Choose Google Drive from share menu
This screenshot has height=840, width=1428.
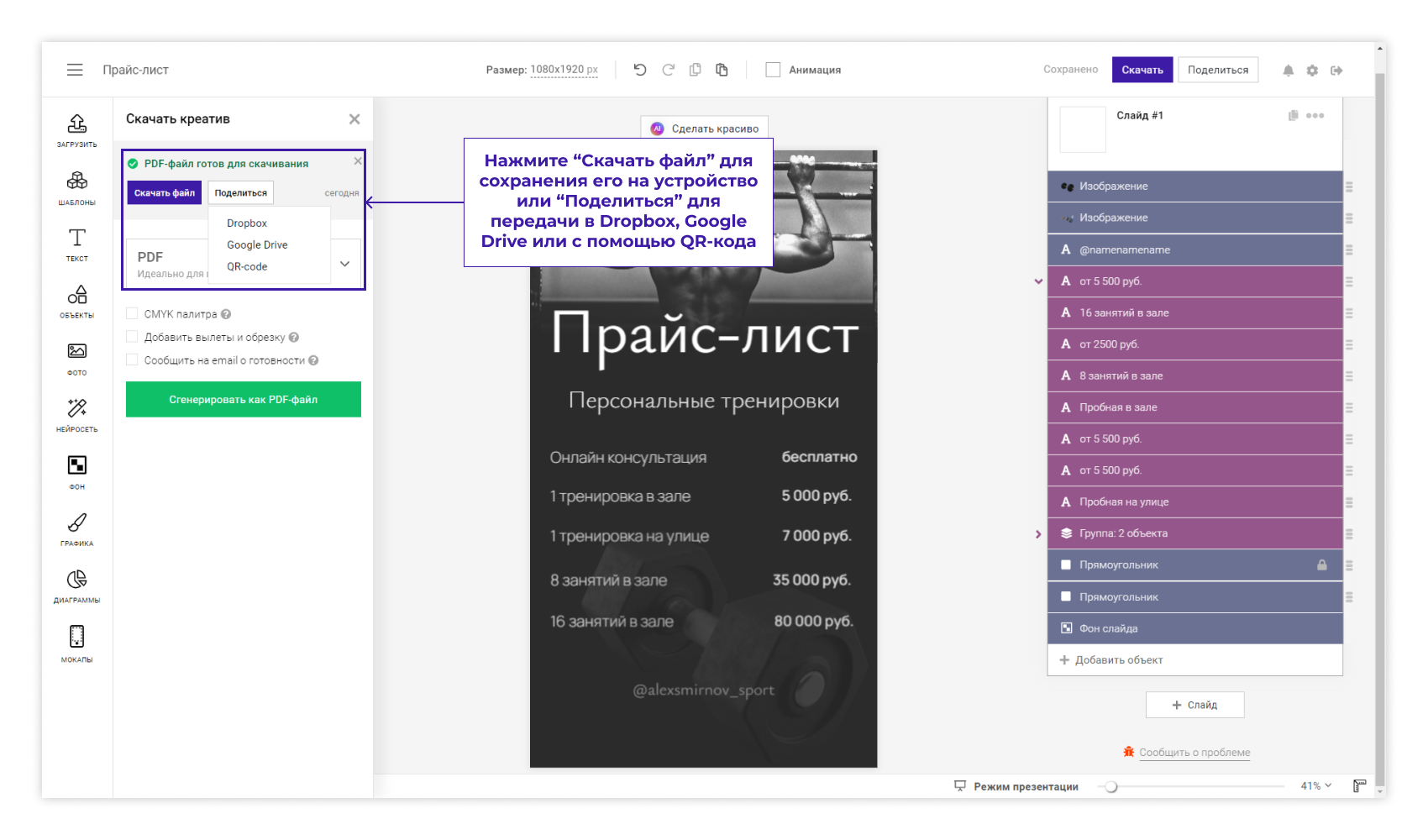[x=257, y=245]
